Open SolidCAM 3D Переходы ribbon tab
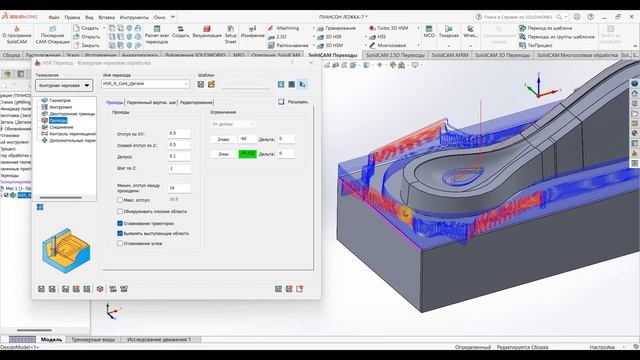Screen dimensions: 640x360 502,55
